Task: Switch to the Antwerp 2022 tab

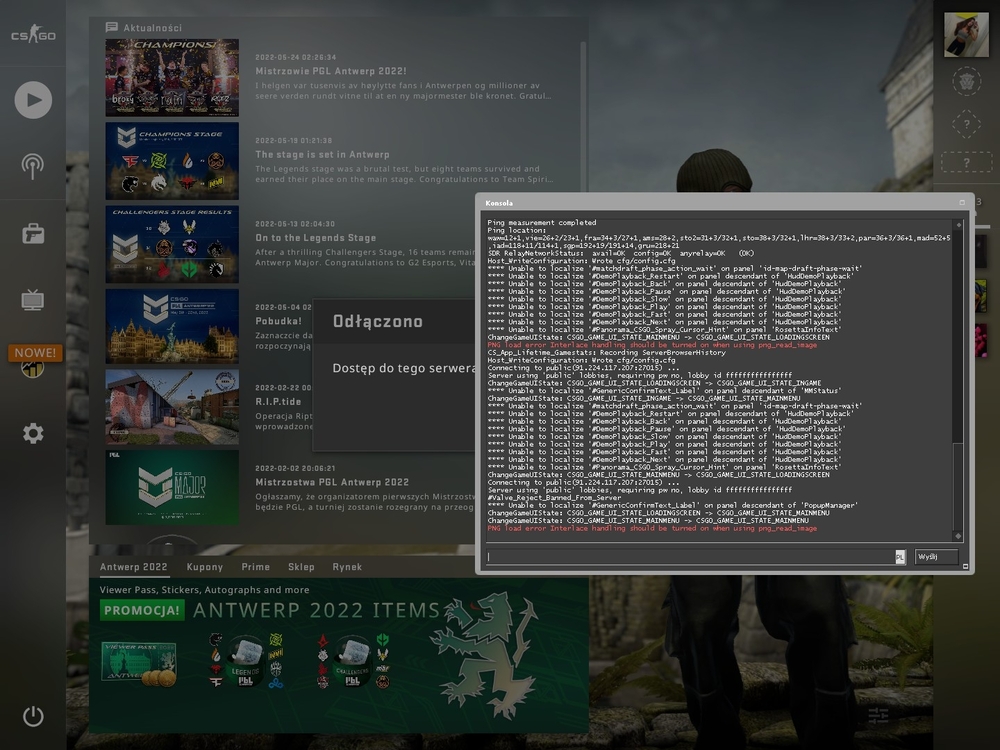Action: (x=133, y=567)
